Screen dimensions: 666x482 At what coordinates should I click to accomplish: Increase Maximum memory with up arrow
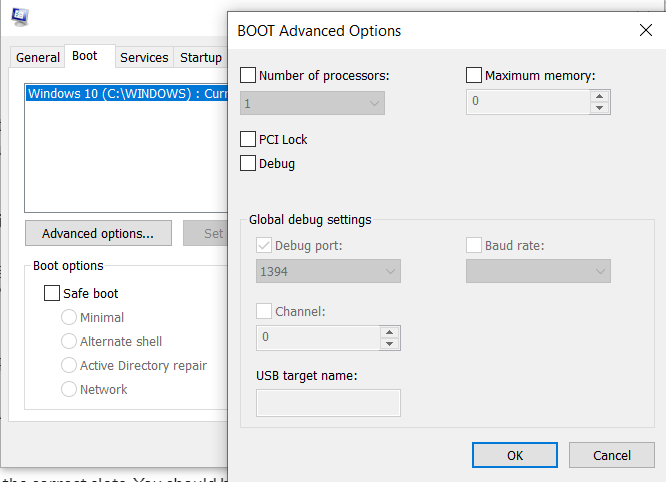click(x=599, y=96)
